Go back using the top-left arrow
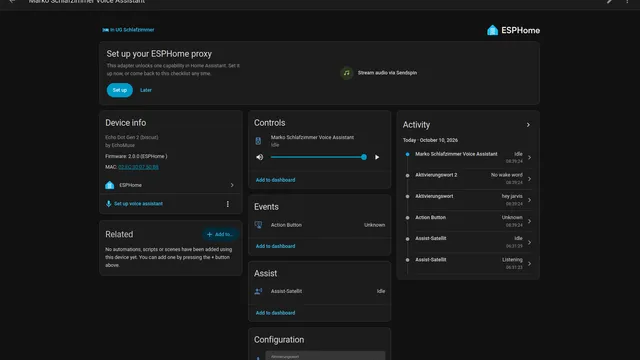 click(12, 2)
